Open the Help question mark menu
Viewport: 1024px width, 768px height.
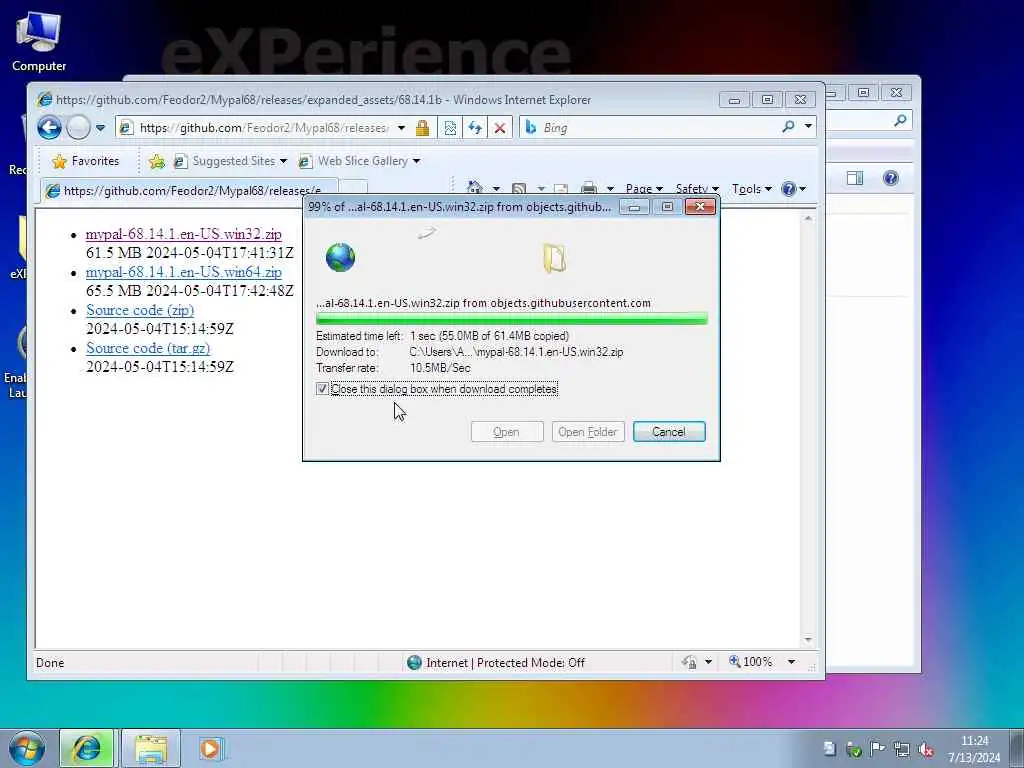coord(793,189)
